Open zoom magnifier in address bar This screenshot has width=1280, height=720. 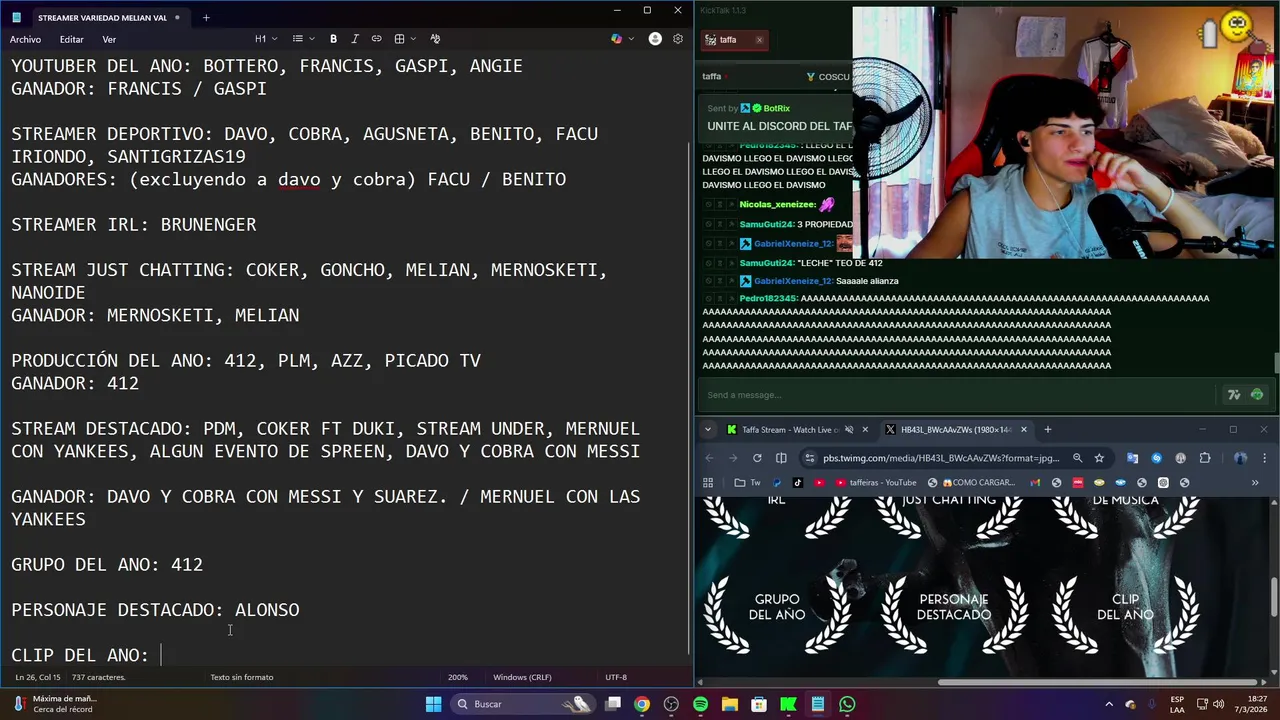pos(1077,458)
